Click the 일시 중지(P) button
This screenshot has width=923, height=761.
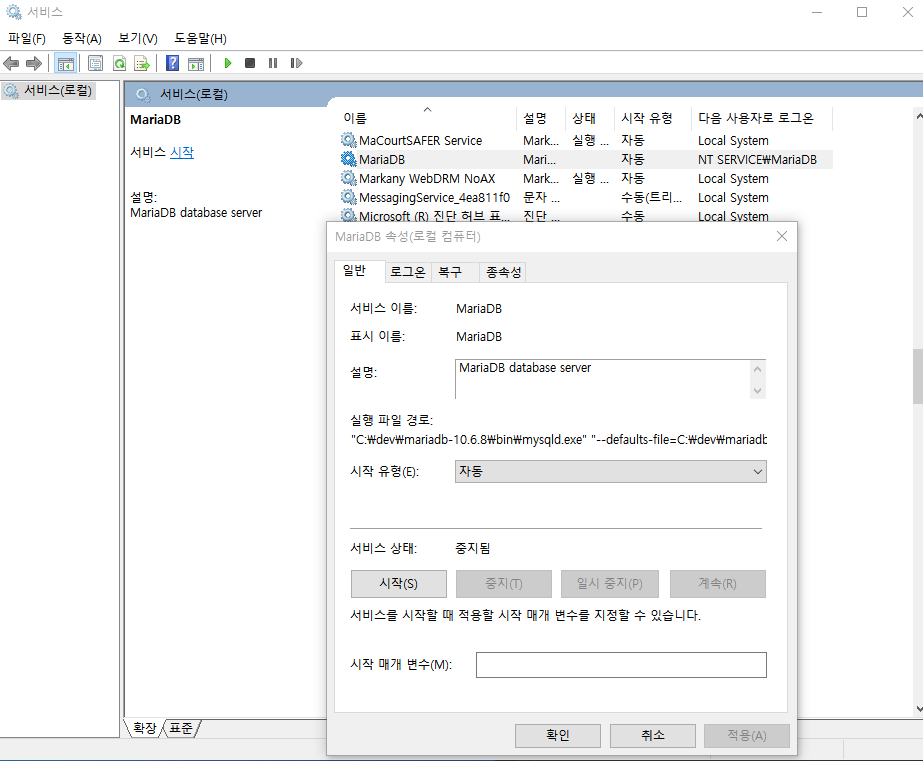click(x=610, y=583)
